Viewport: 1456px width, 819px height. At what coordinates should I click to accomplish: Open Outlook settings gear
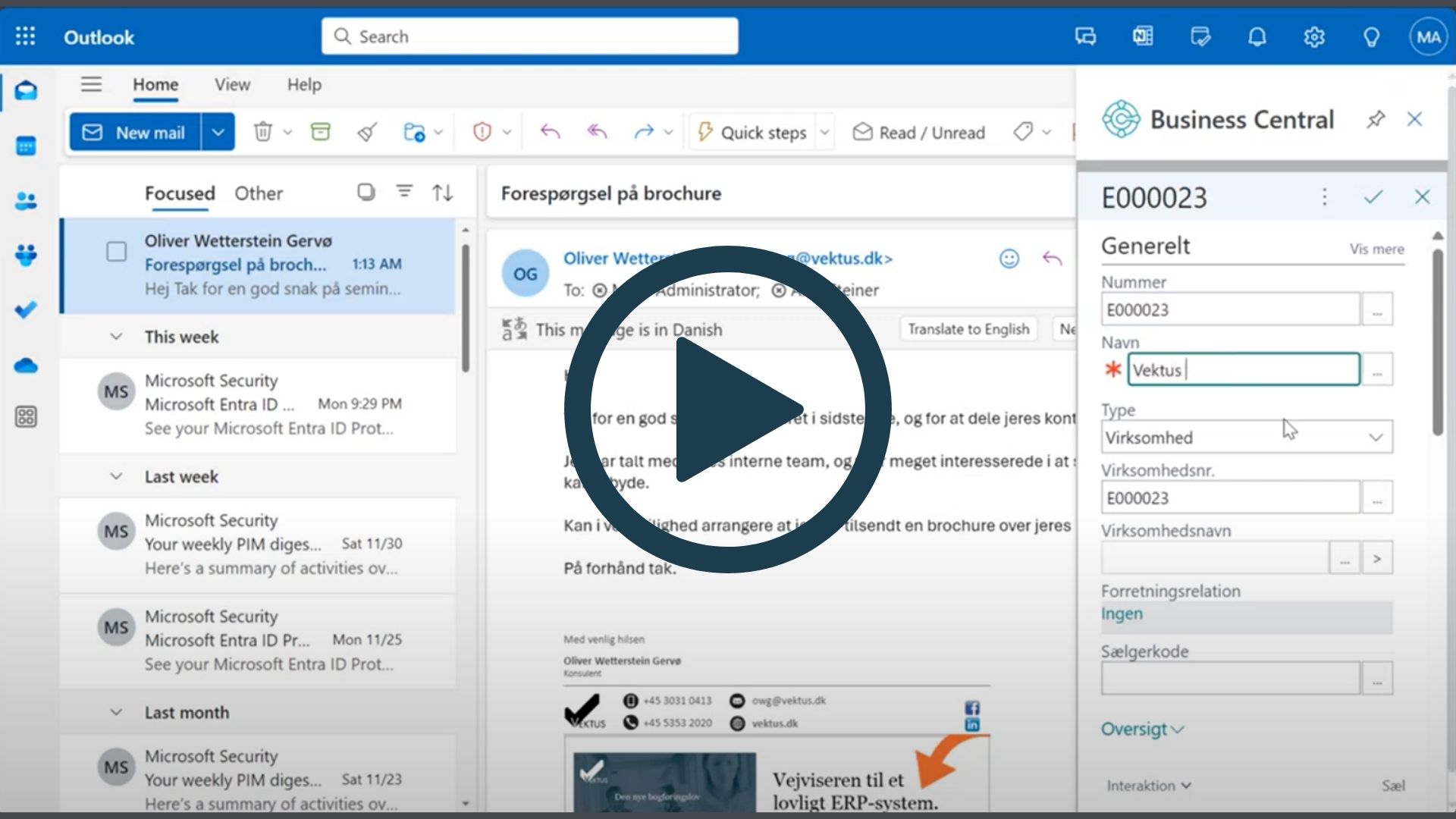[x=1314, y=36]
